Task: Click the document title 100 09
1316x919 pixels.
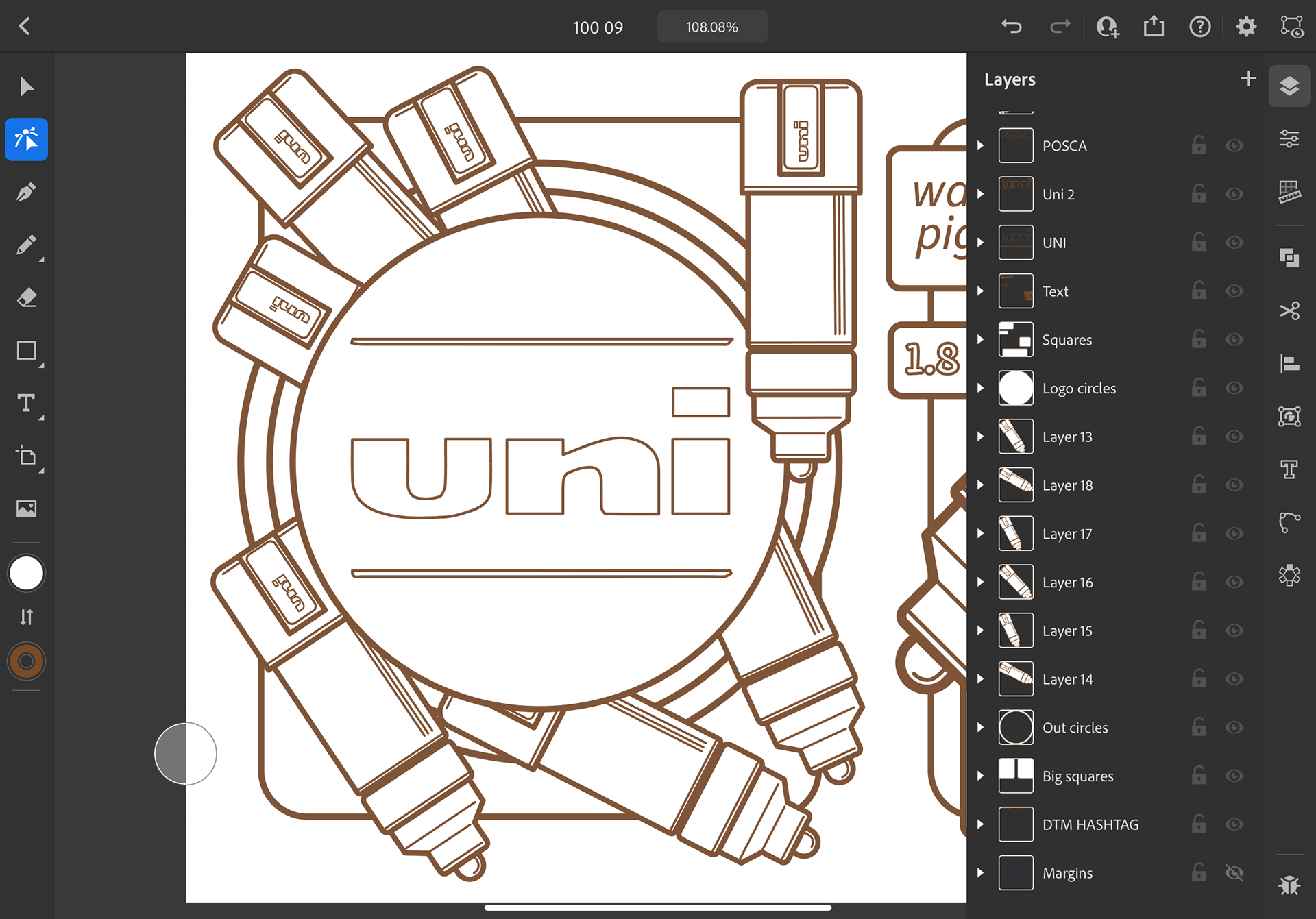Action: tap(598, 27)
